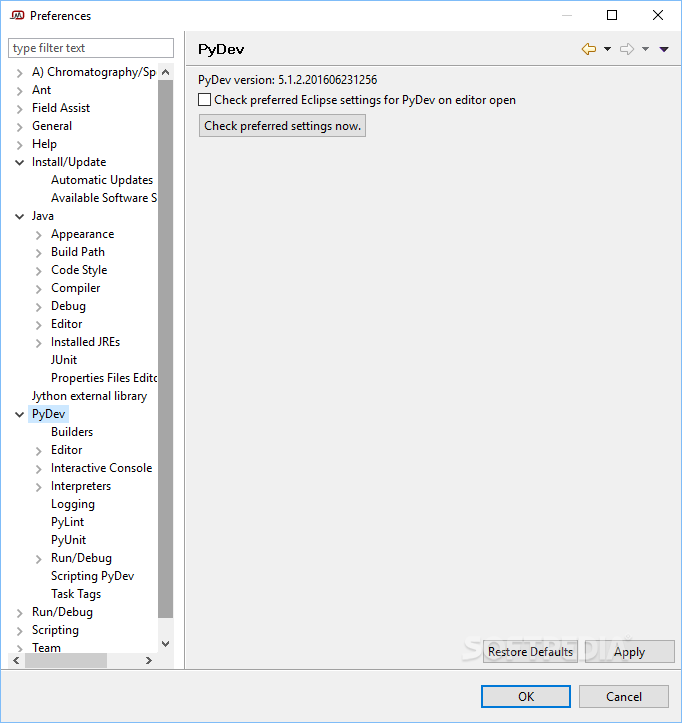Click horizontal scrollbar right arrow
The height and width of the screenshot is (723, 682).
tap(148, 660)
